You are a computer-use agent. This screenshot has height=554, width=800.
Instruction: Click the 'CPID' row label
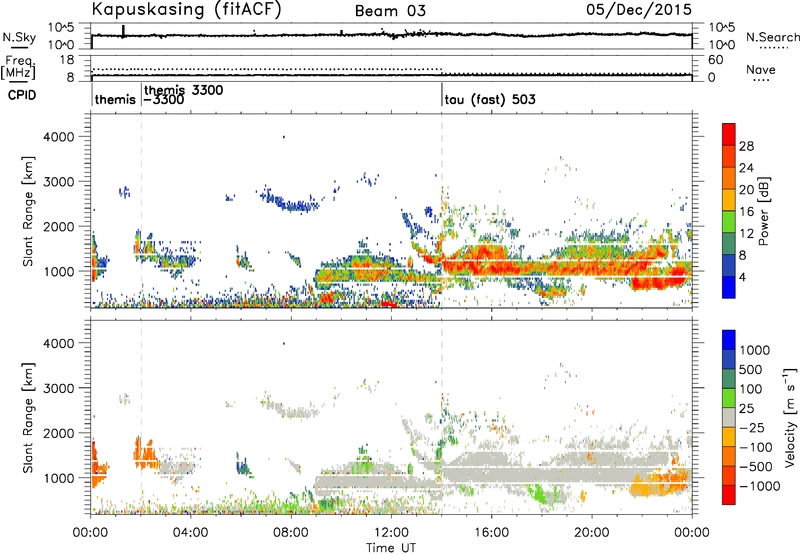[22, 95]
